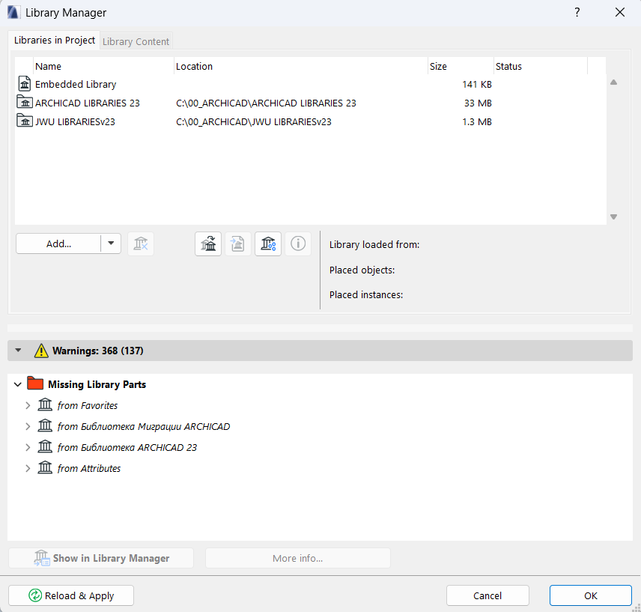
Task: Expand the from Favorites node
Action: pos(28,406)
